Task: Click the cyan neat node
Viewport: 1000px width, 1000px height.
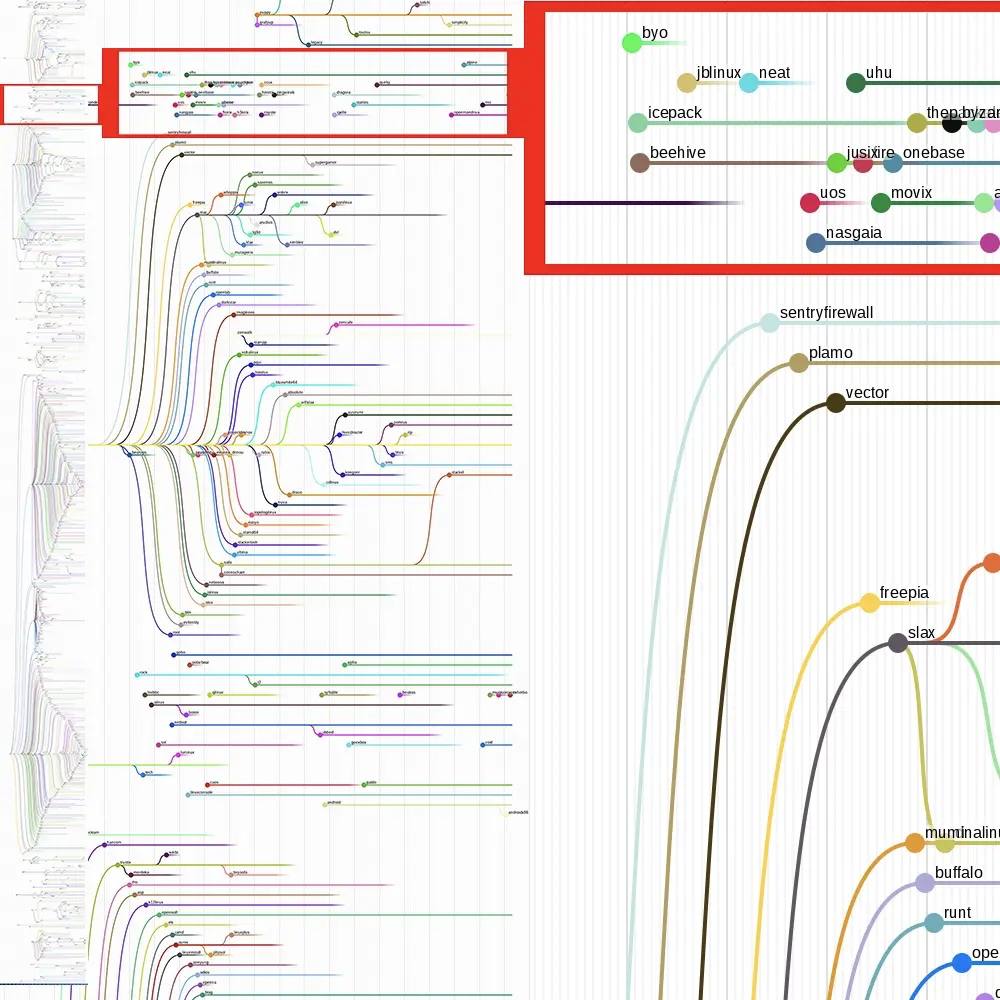Action: pos(749,83)
